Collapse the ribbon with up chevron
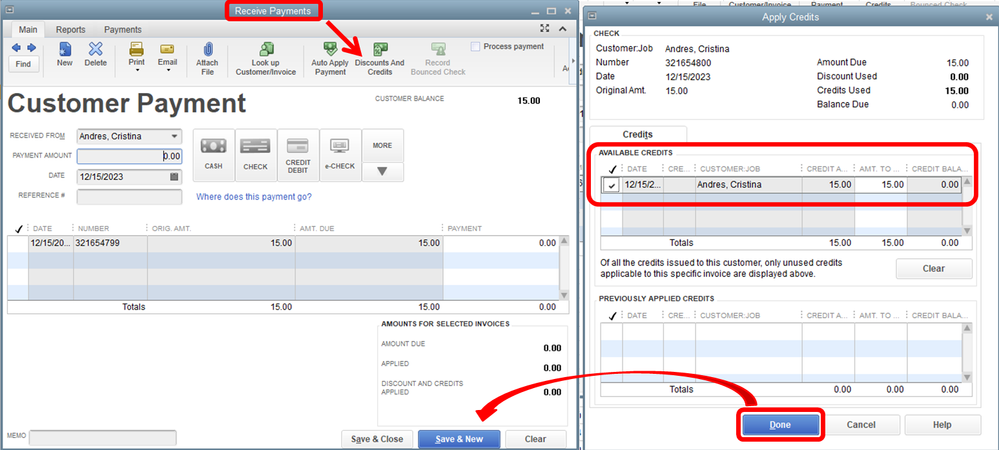This screenshot has height=450, width=999. pos(563,29)
